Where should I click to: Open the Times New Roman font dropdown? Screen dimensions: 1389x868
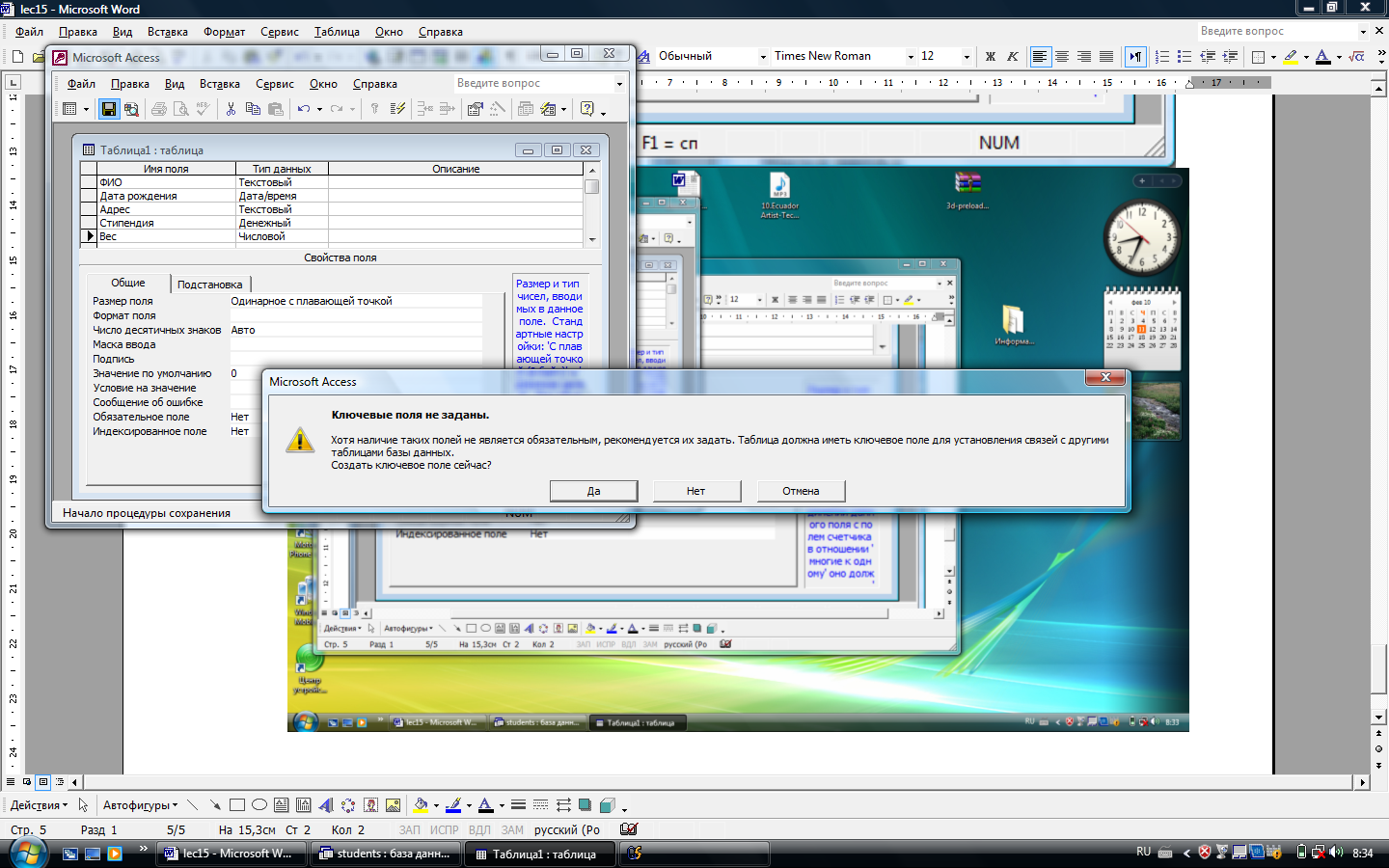coord(910,57)
